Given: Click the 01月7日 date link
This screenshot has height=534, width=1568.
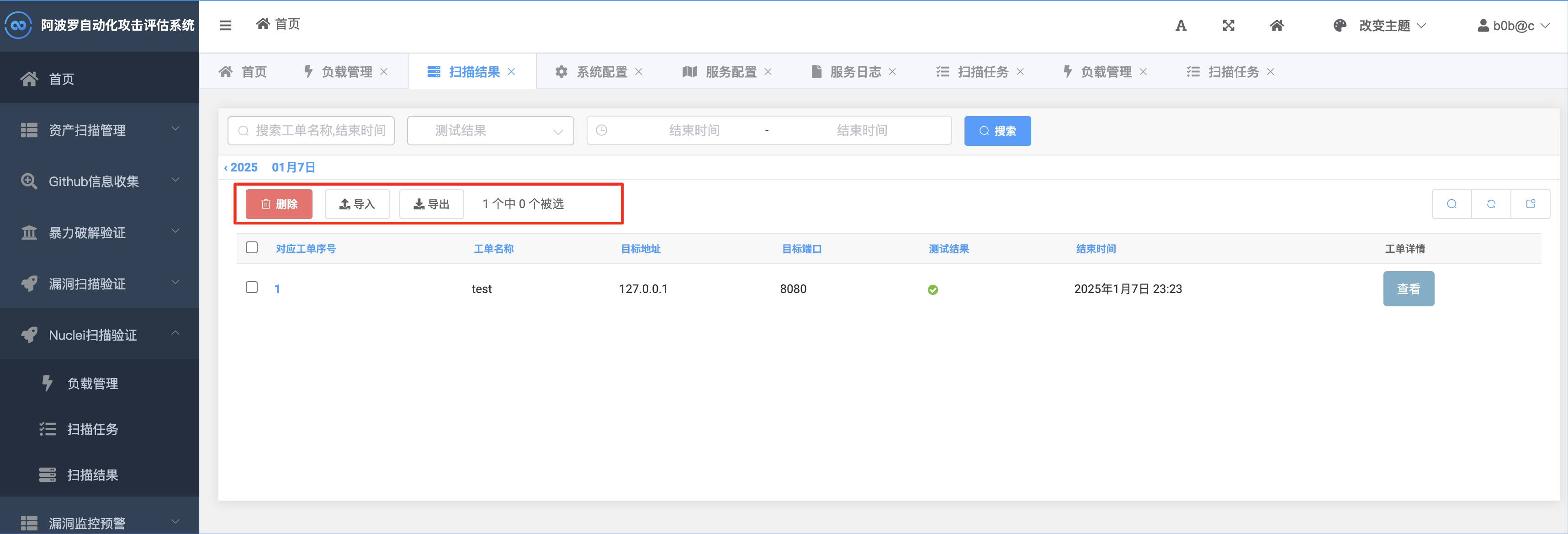Looking at the screenshot, I should 293,167.
